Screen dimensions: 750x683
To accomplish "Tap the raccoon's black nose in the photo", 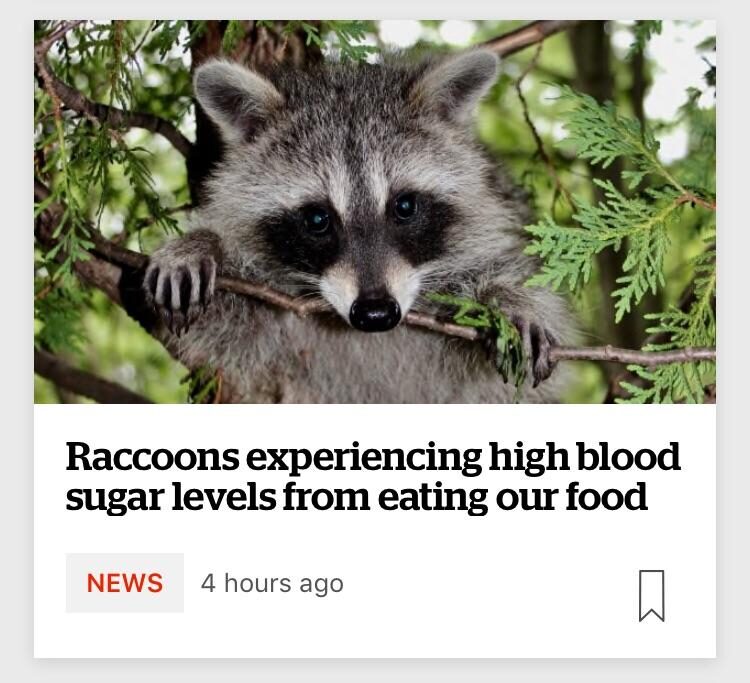I will 375,314.
